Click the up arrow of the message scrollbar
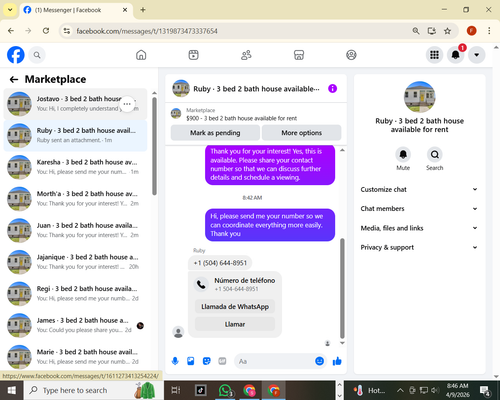 click(342, 150)
